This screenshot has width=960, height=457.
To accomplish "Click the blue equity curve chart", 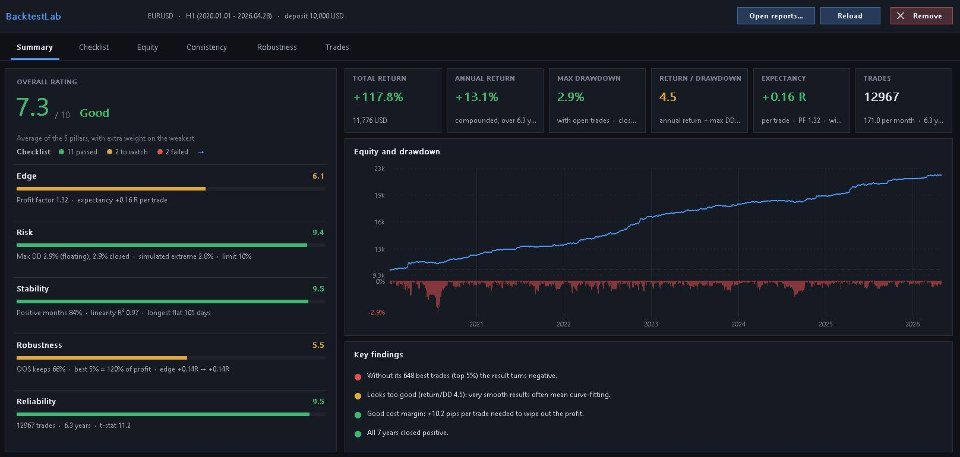I will click(666, 221).
